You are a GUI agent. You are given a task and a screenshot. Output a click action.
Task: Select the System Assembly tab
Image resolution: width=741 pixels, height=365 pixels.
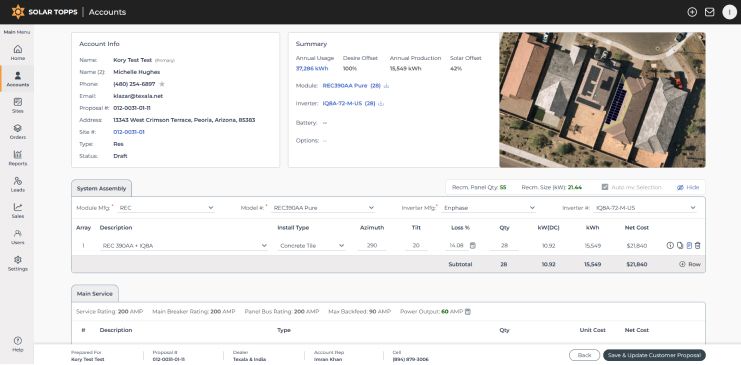pyautogui.click(x=101, y=188)
